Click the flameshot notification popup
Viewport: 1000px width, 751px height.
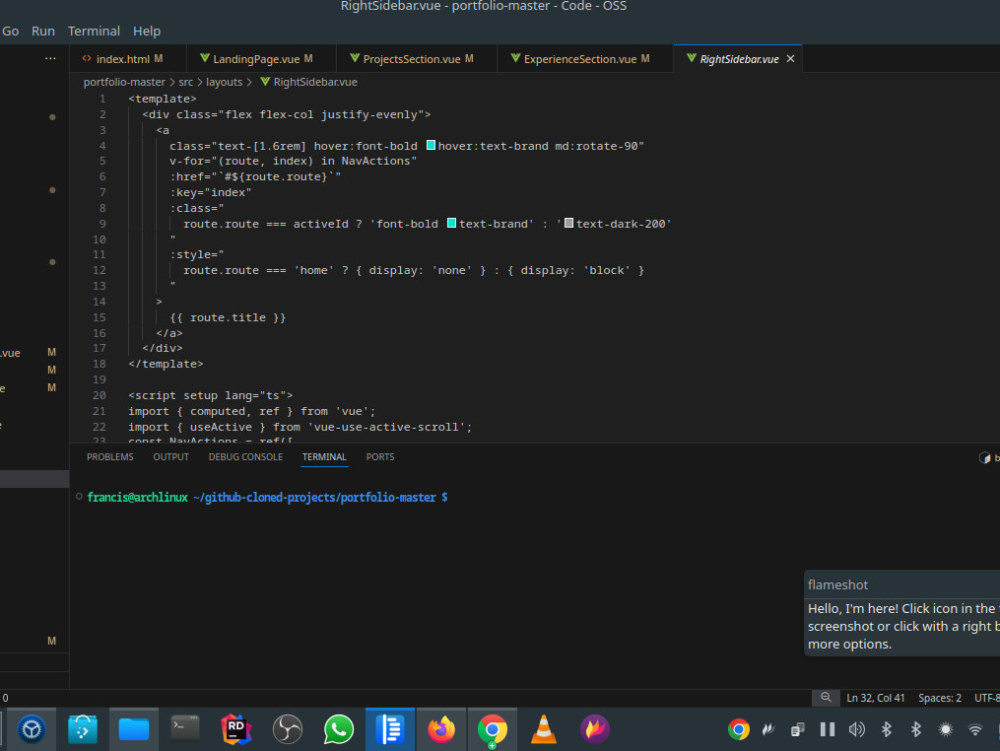tap(902, 613)
